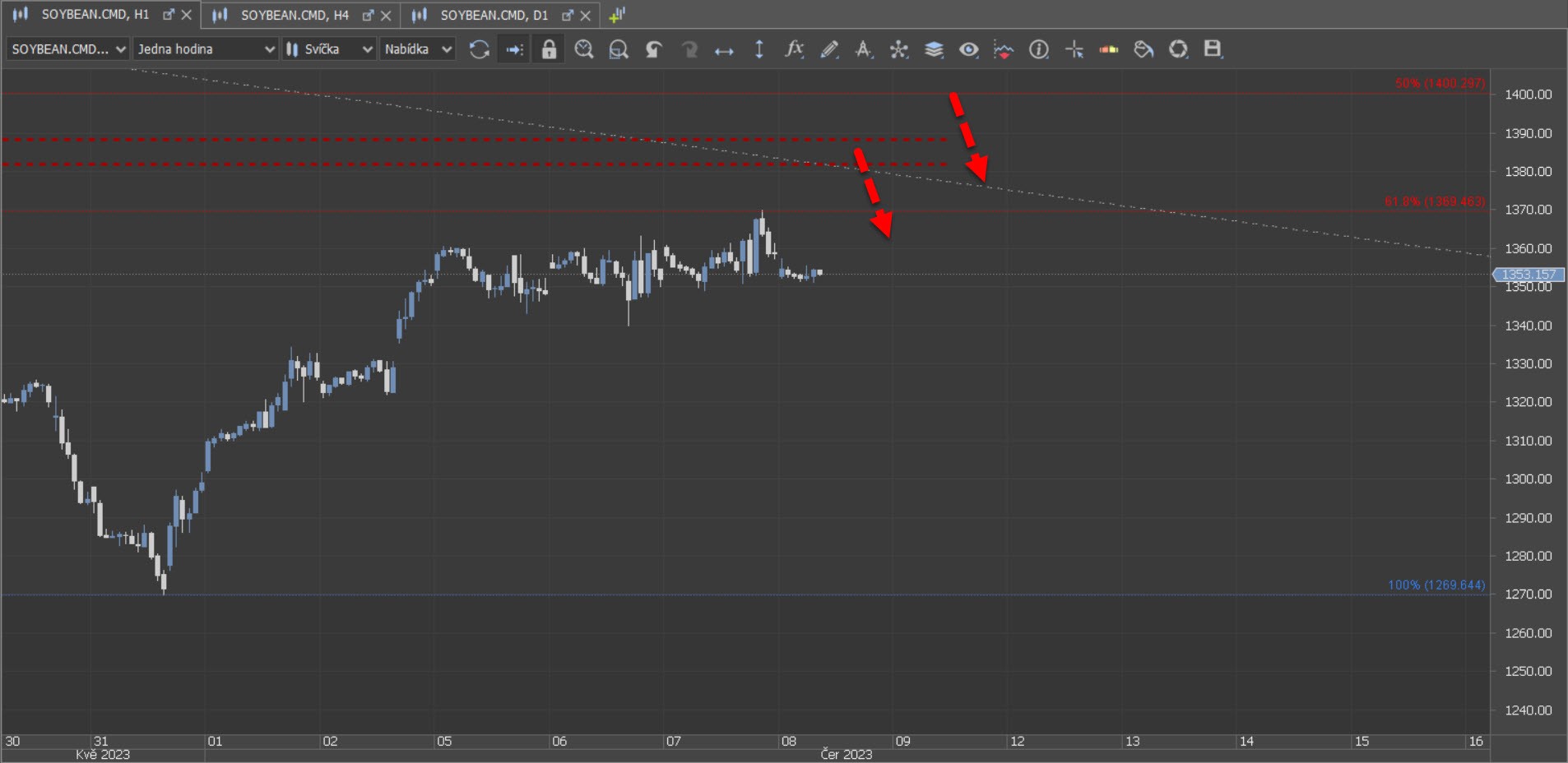Open the Jedna hodina timeframe dropdown
This screenshot has height=763, width=1568.
click(x=206, y=49)
